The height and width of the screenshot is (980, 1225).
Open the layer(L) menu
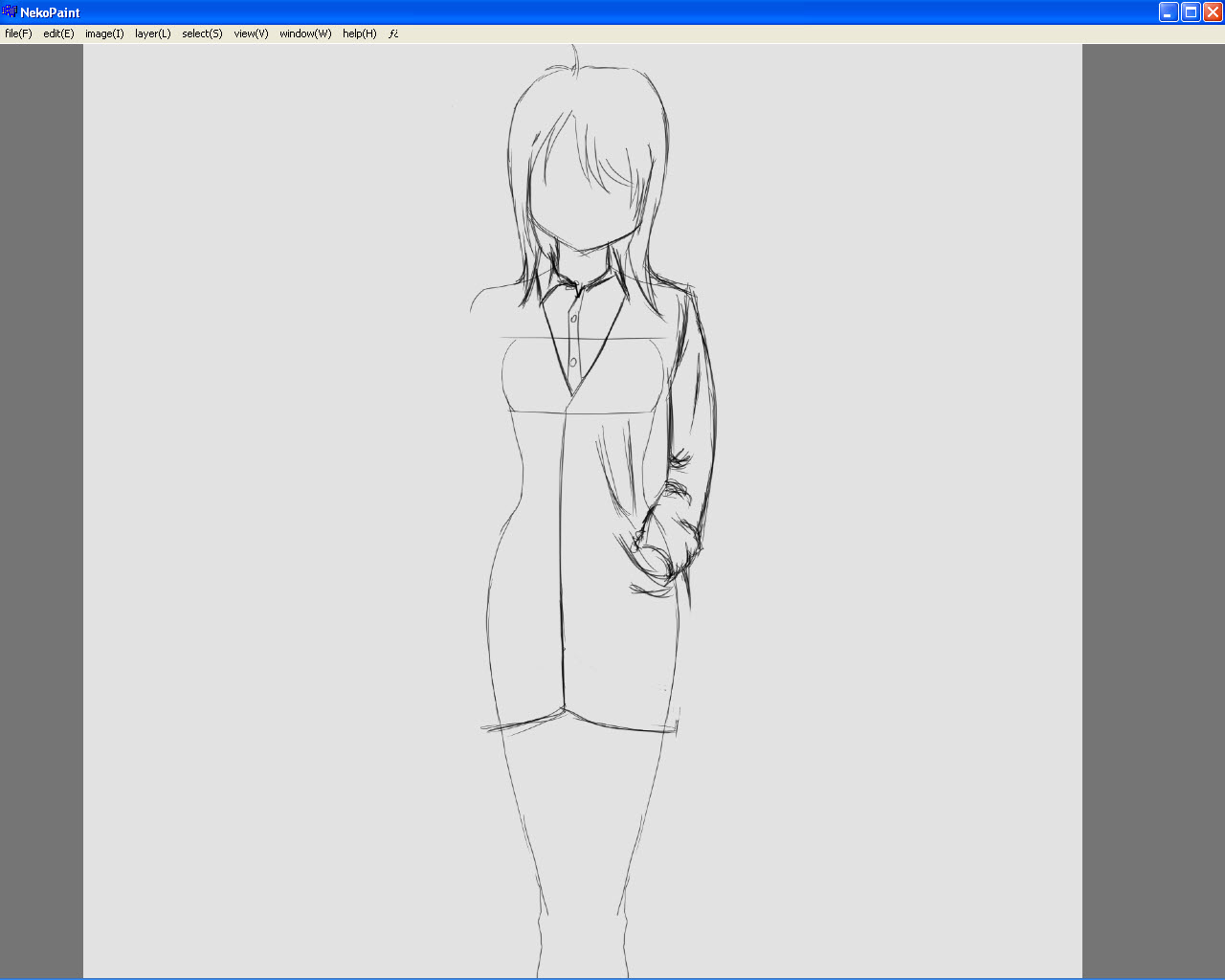pos(152,33)
